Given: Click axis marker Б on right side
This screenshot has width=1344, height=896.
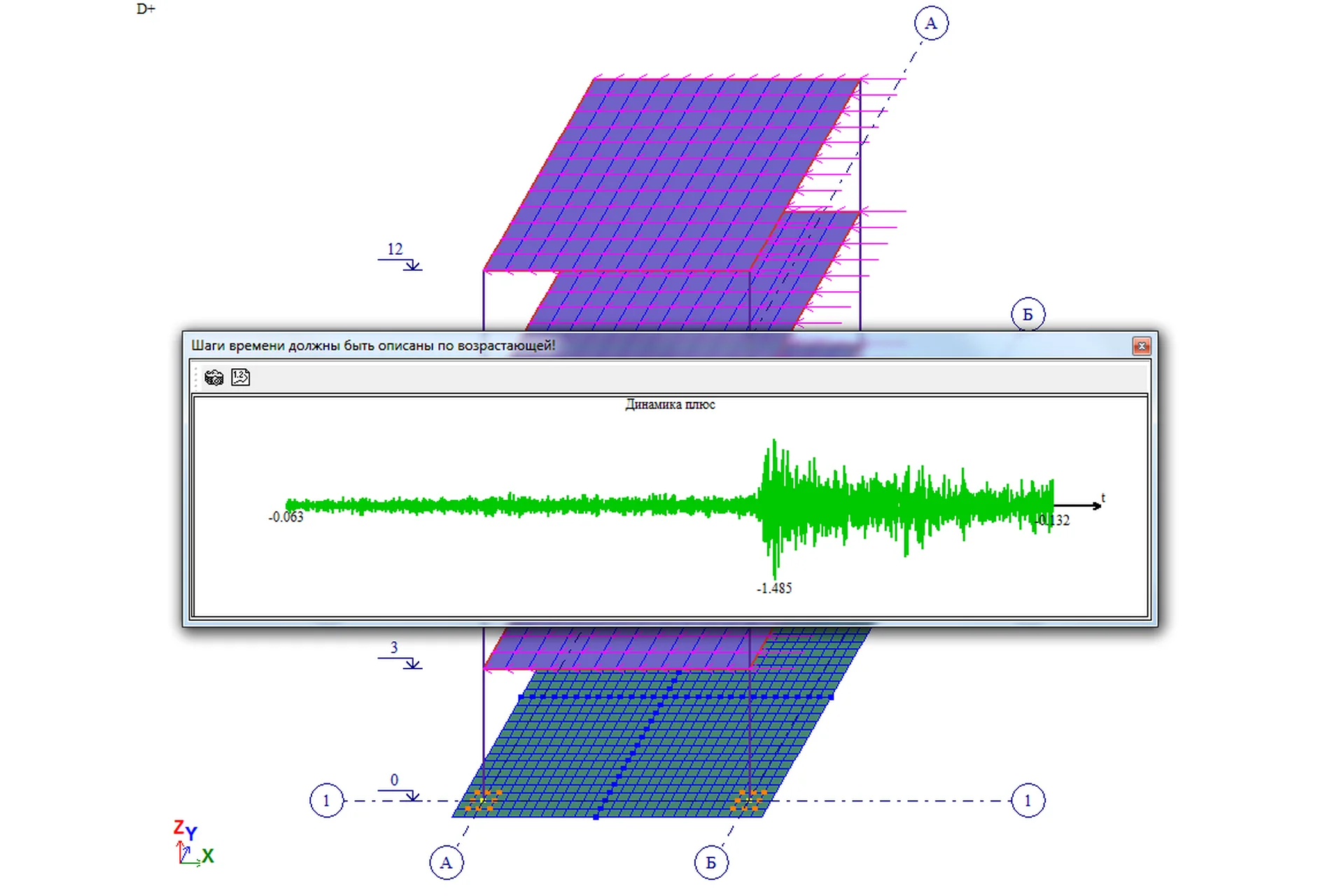Looking at the screenshot, I should 1028,314.
